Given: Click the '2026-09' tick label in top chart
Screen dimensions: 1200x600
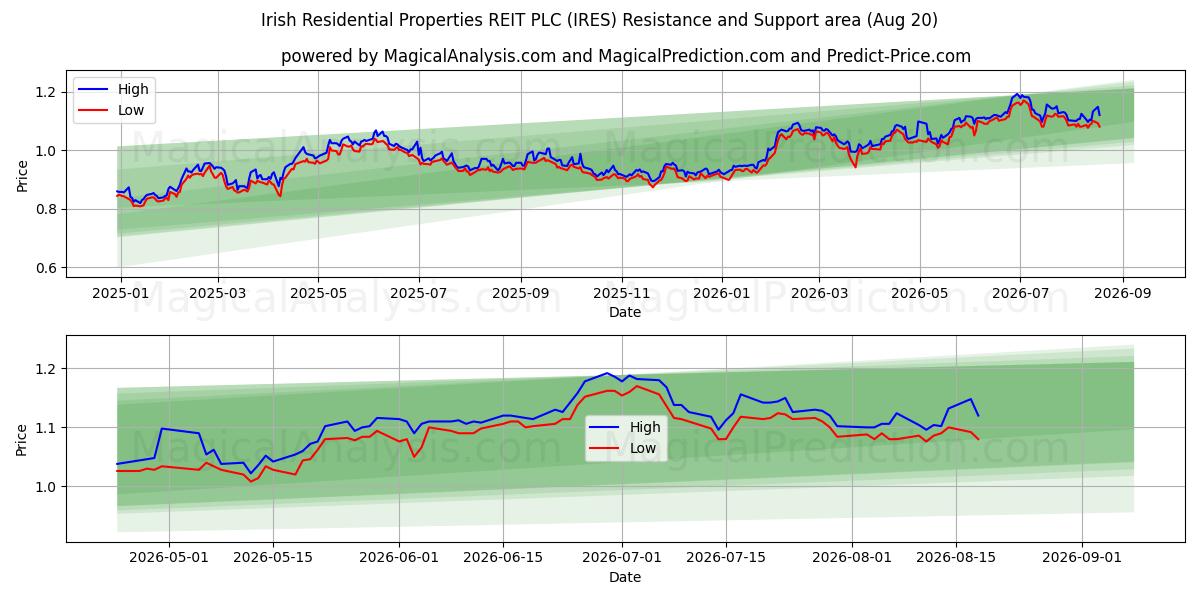Looking at the screenshot, I should [1122, 293].
